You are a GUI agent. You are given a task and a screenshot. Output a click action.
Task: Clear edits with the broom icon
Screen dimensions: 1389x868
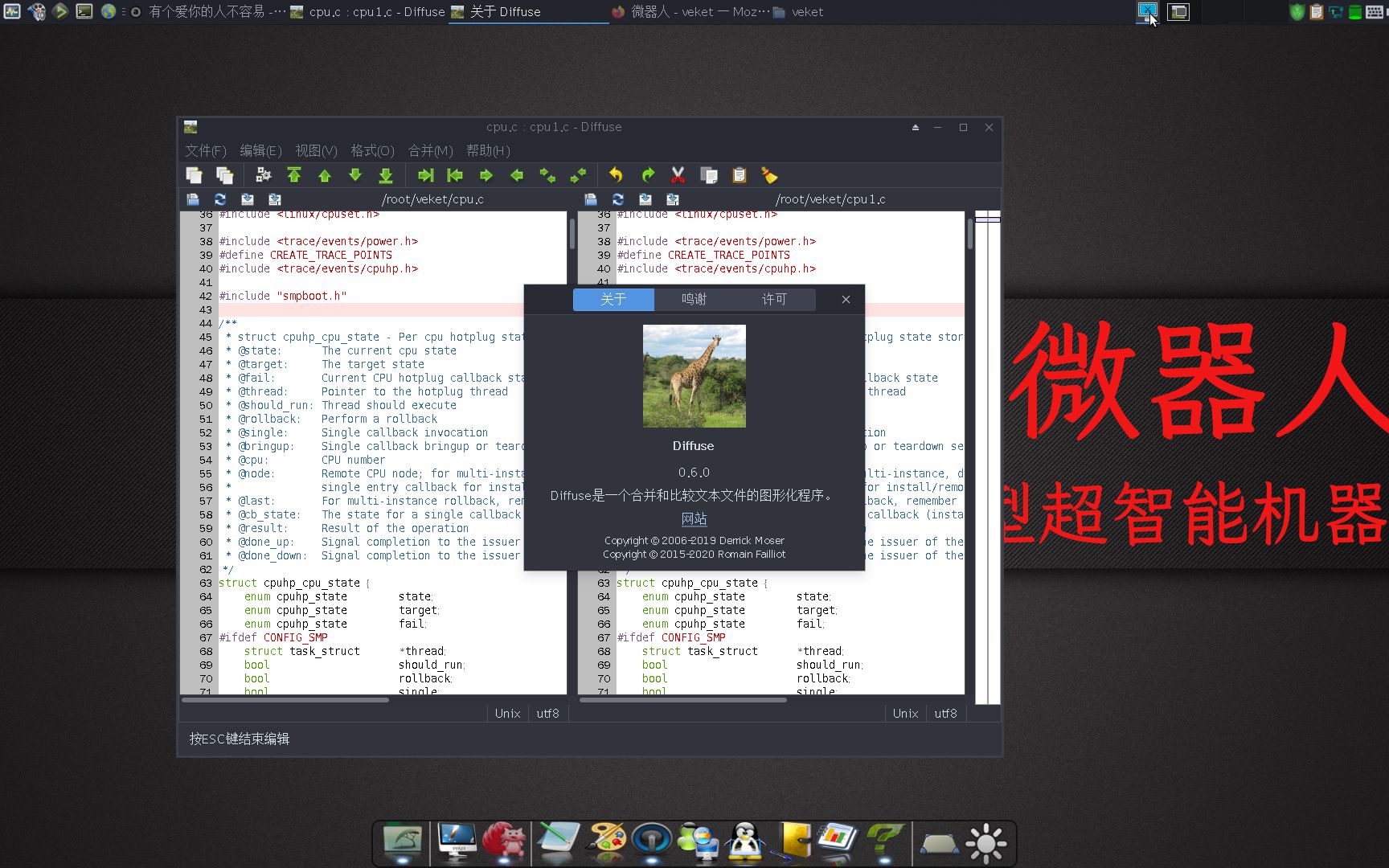coord(769,175)
